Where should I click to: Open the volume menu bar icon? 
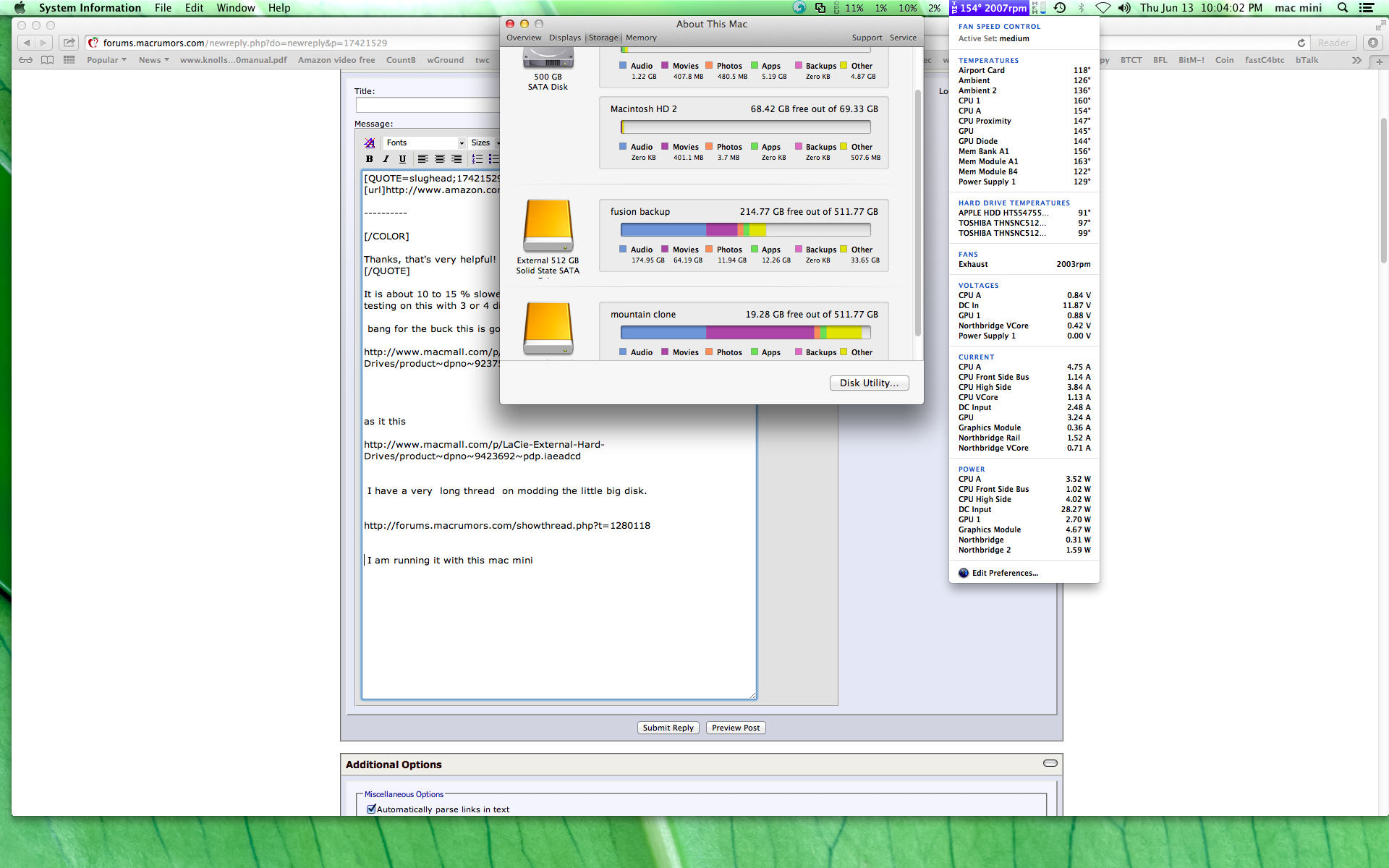pos(1124,8)
